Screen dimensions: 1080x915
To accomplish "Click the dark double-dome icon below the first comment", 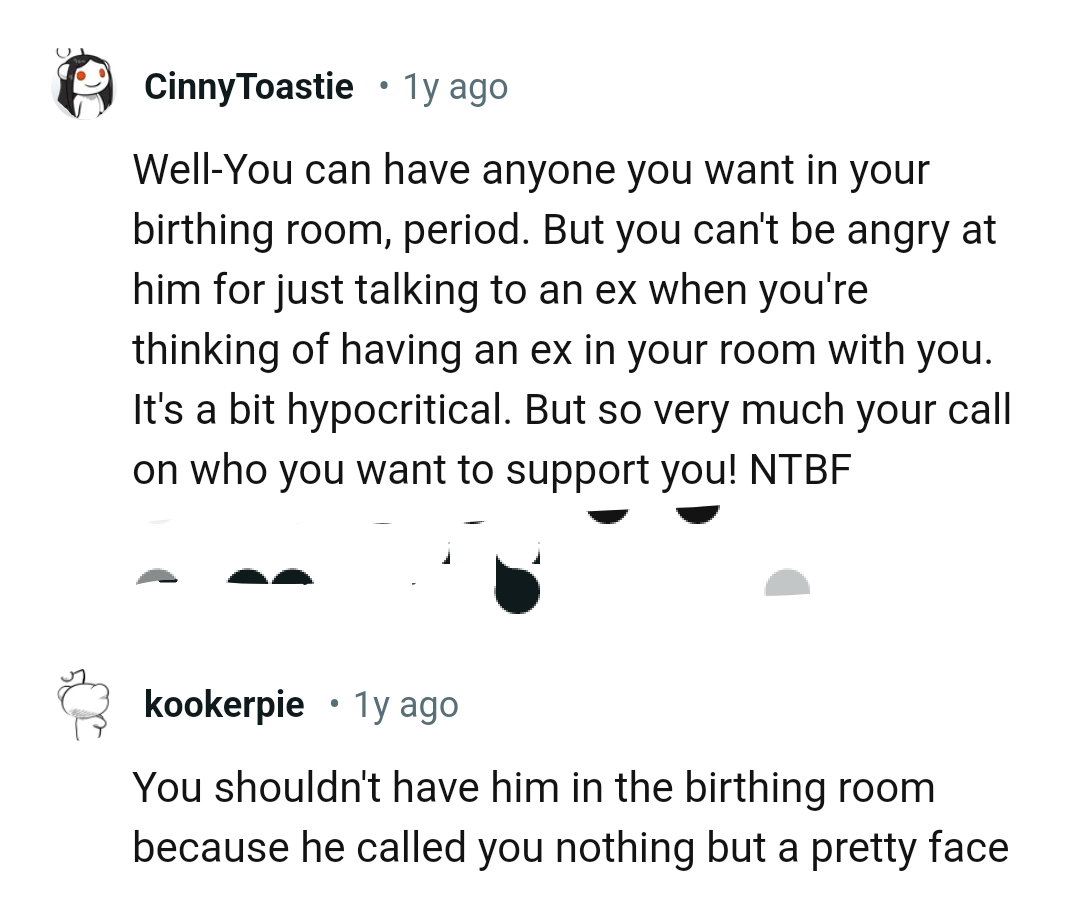I will tap(269, 576).
